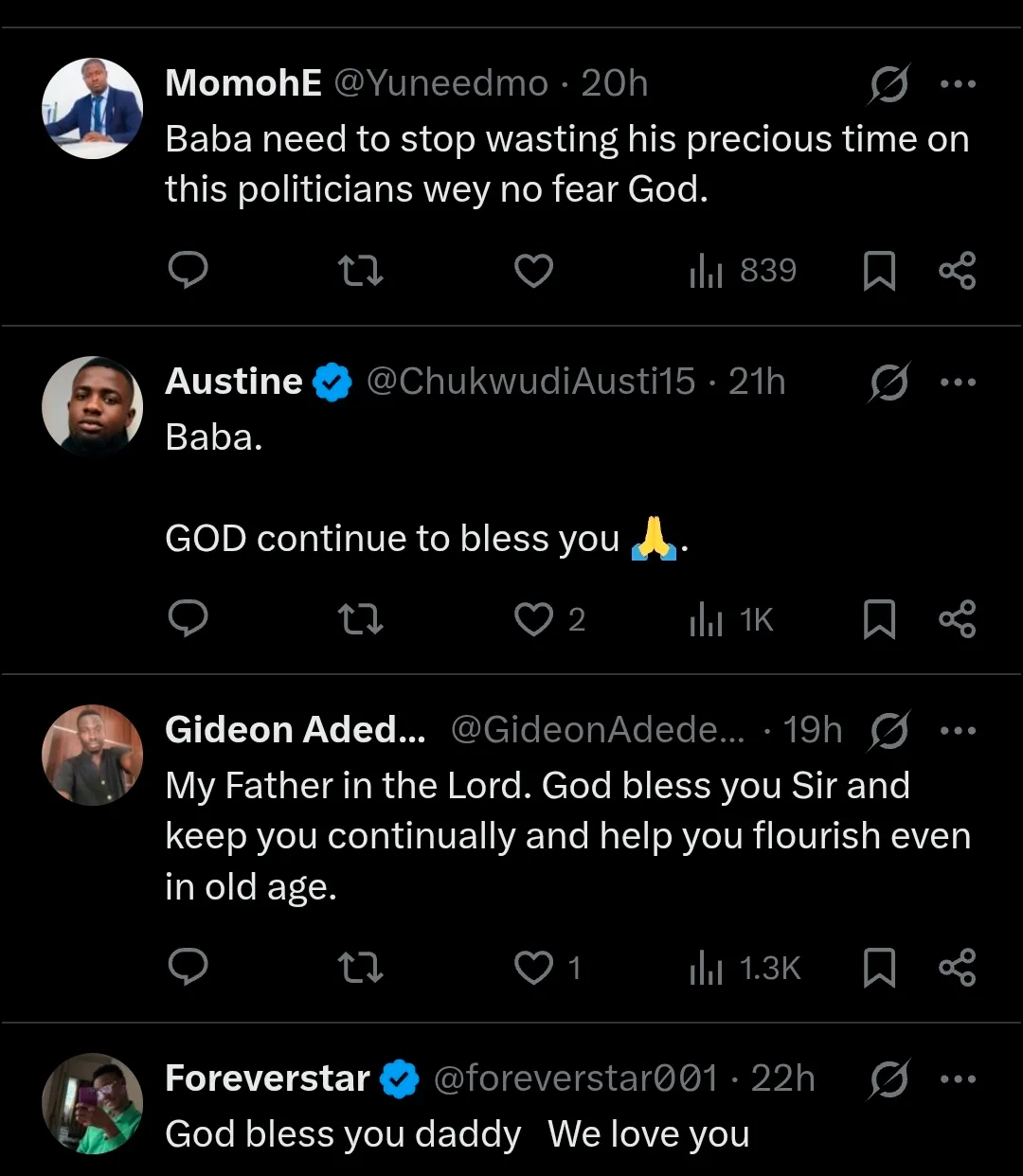Click Grok icon on MomohE's tweet
1023x1176 pixels.
coord(888,84)
